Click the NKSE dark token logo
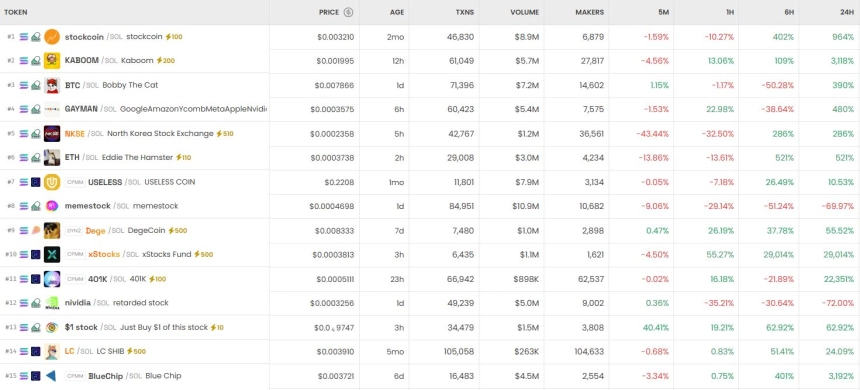Image resolution: width=860 pixels, height=390 pixels. (x=52, y=133)
